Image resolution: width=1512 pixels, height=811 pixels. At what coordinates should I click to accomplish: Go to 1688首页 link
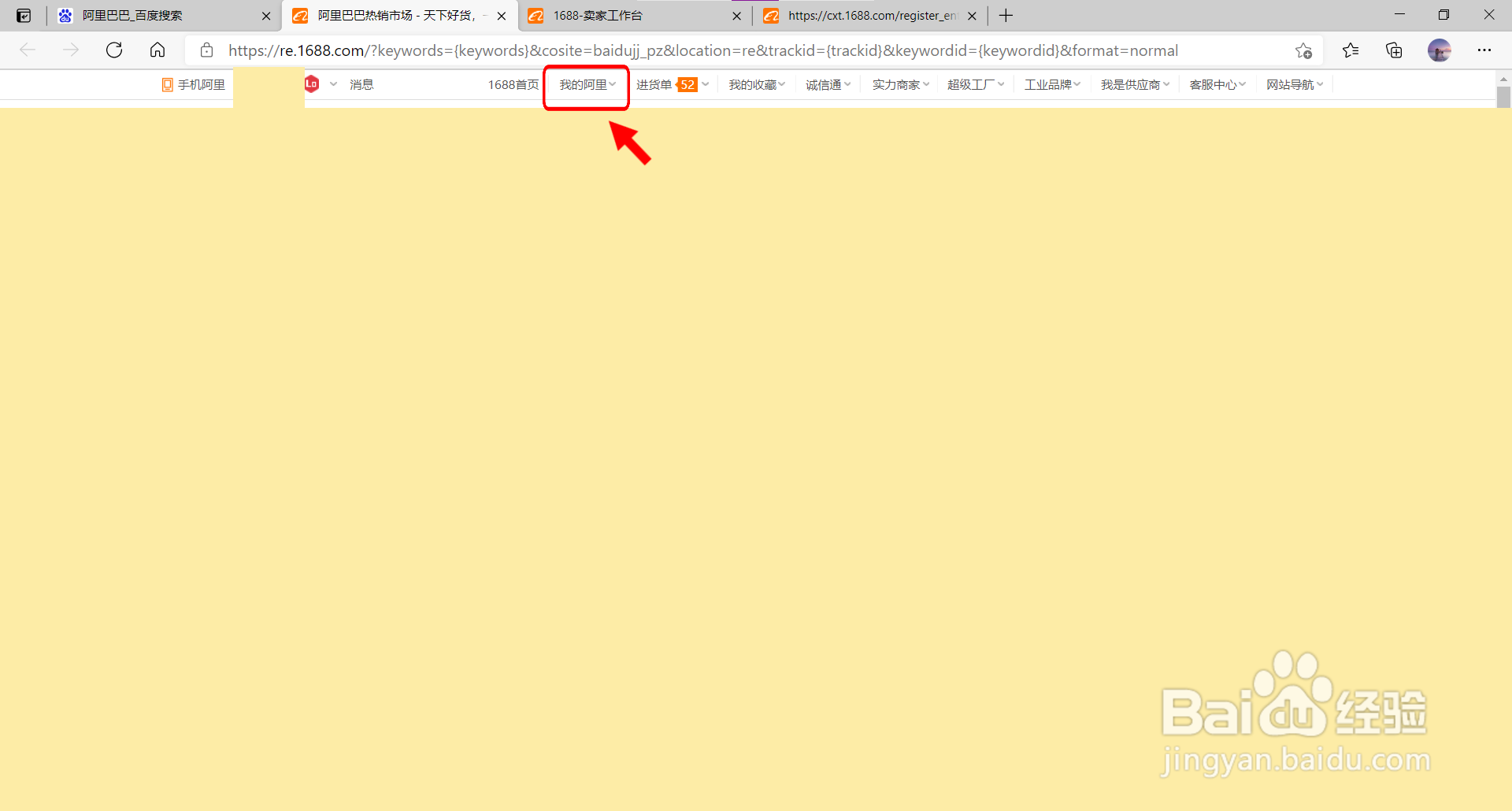coord(513,85)
